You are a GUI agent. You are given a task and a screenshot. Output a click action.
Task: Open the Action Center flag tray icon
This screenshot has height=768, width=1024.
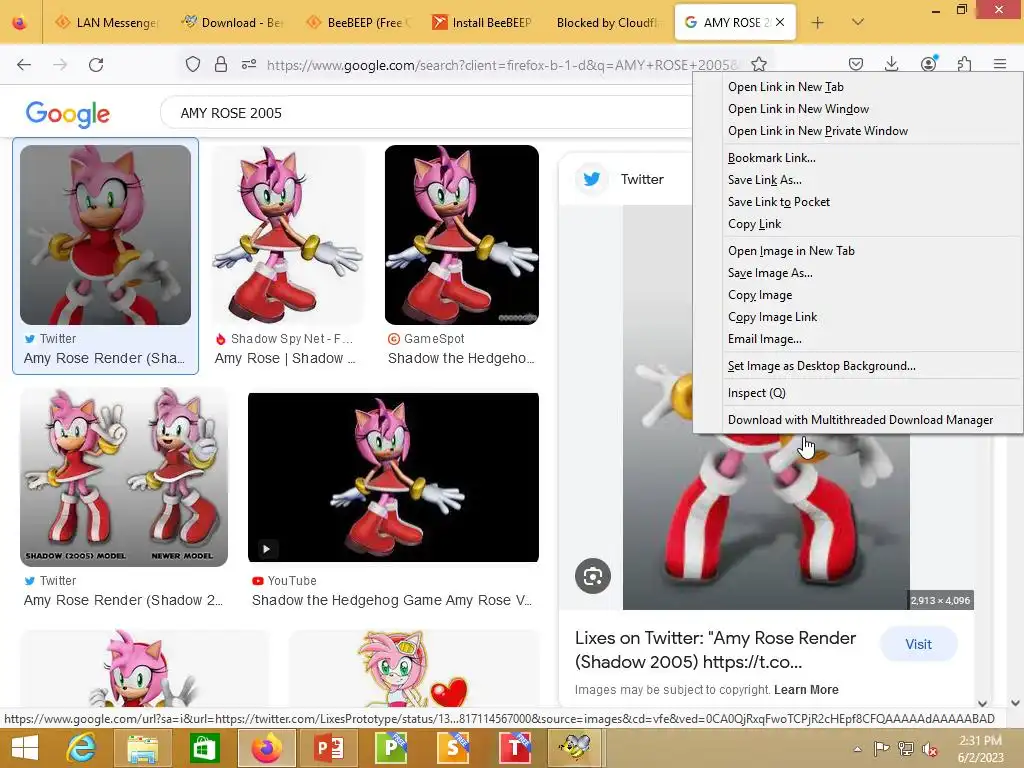click(x=881, y=749)
